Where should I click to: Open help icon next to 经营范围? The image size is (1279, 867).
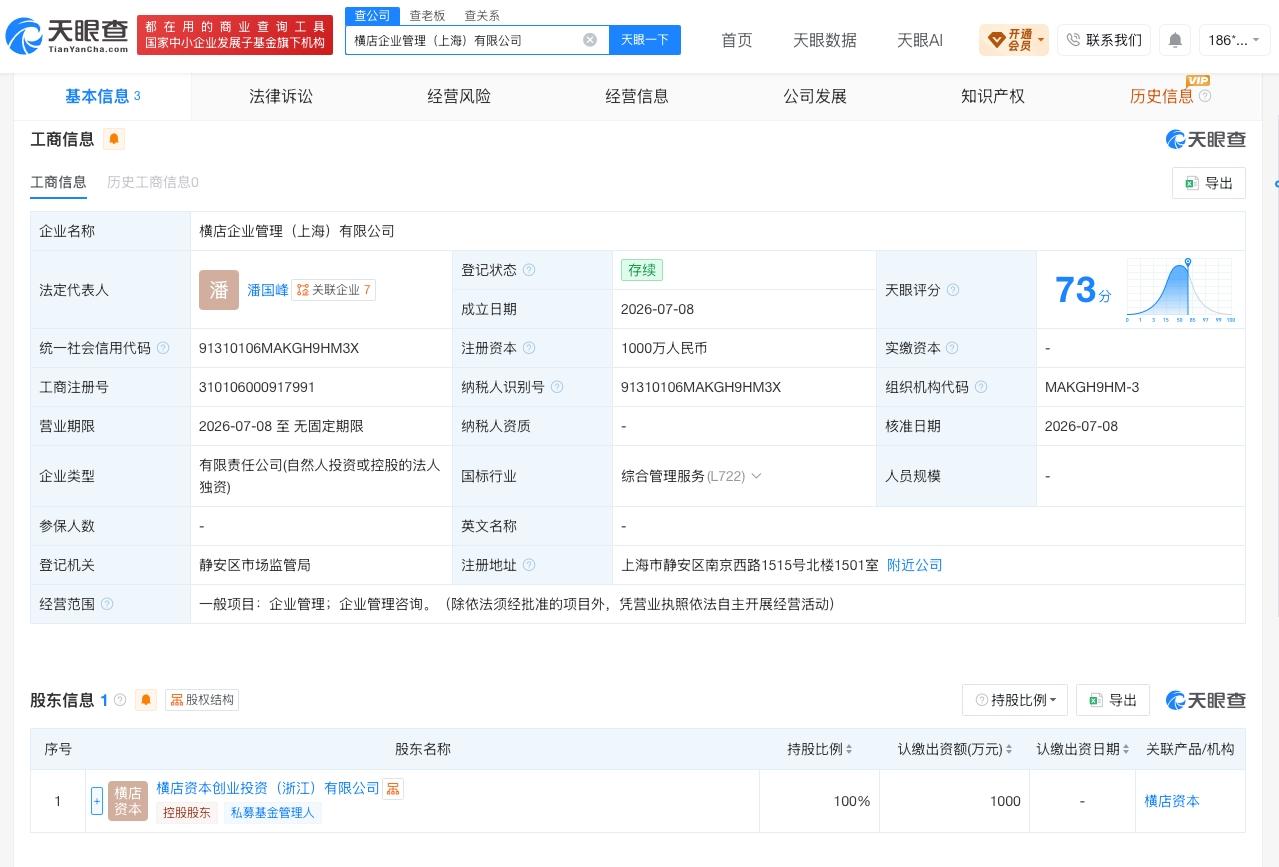pos(107,604)
